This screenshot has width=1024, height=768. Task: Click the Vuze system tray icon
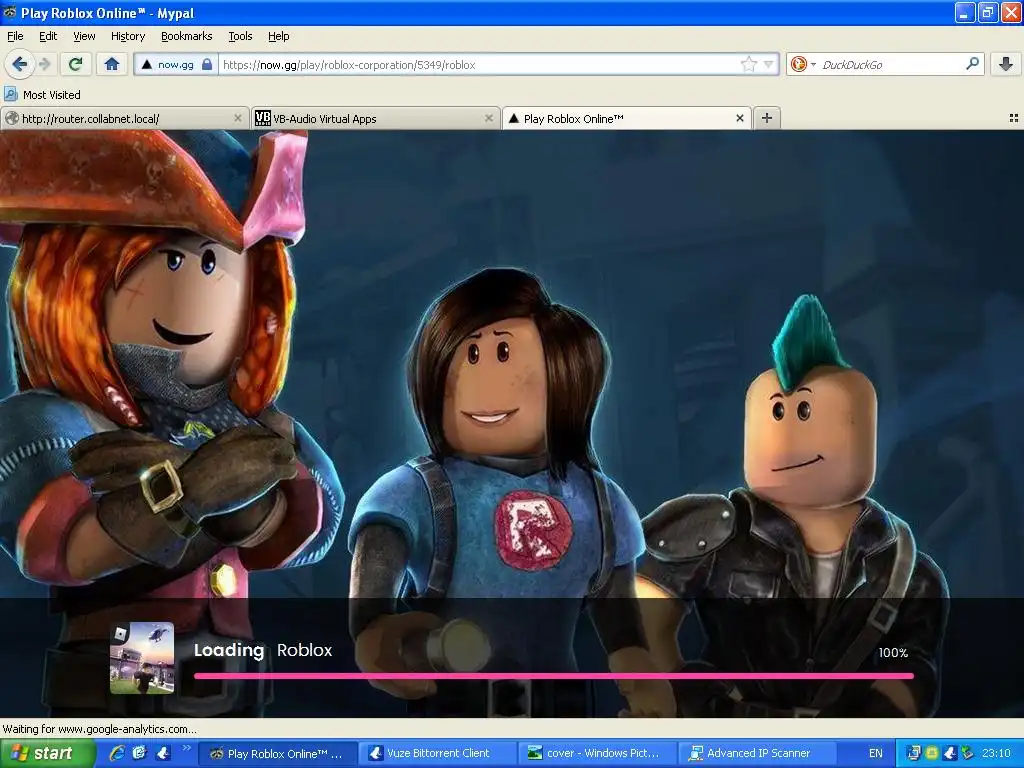coord(950,753)
